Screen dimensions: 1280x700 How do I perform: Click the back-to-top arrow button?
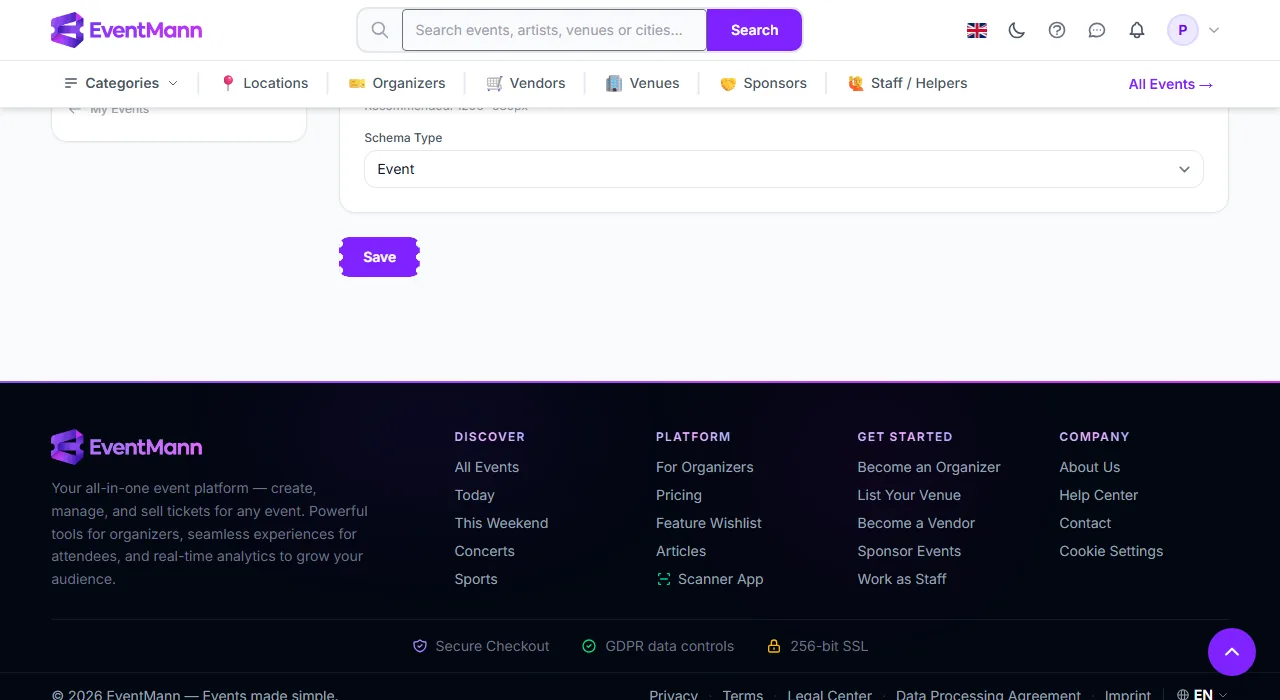point(1232,652)
